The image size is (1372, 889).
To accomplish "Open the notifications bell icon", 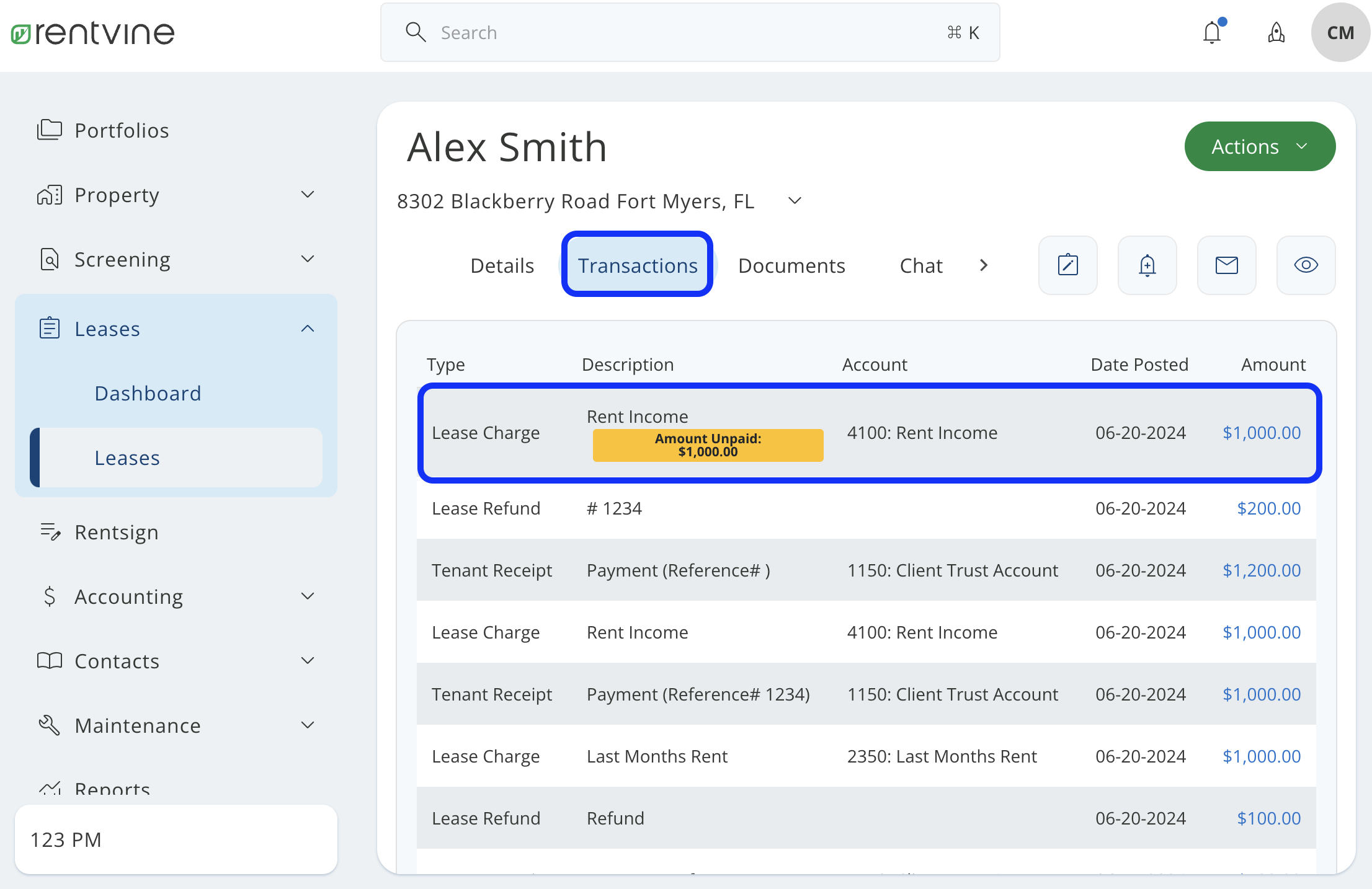I will (x=1211, y=32).
